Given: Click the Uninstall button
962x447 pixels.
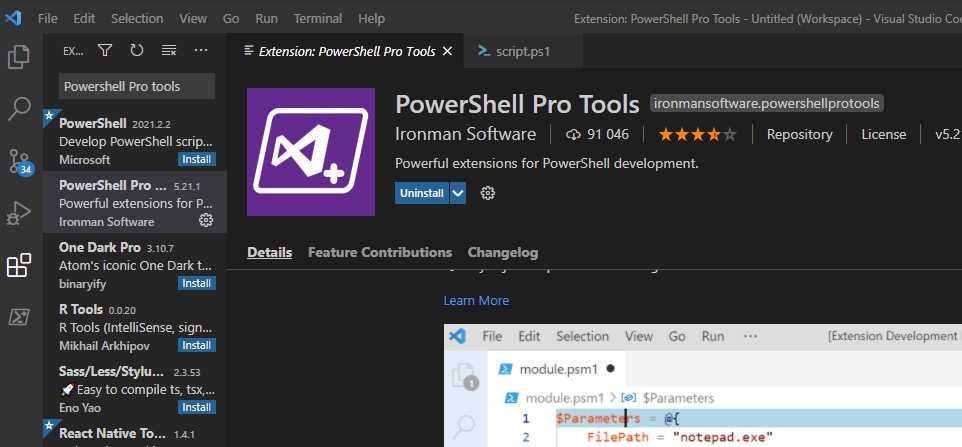Looking at the screenshot, I should point(422,193).
